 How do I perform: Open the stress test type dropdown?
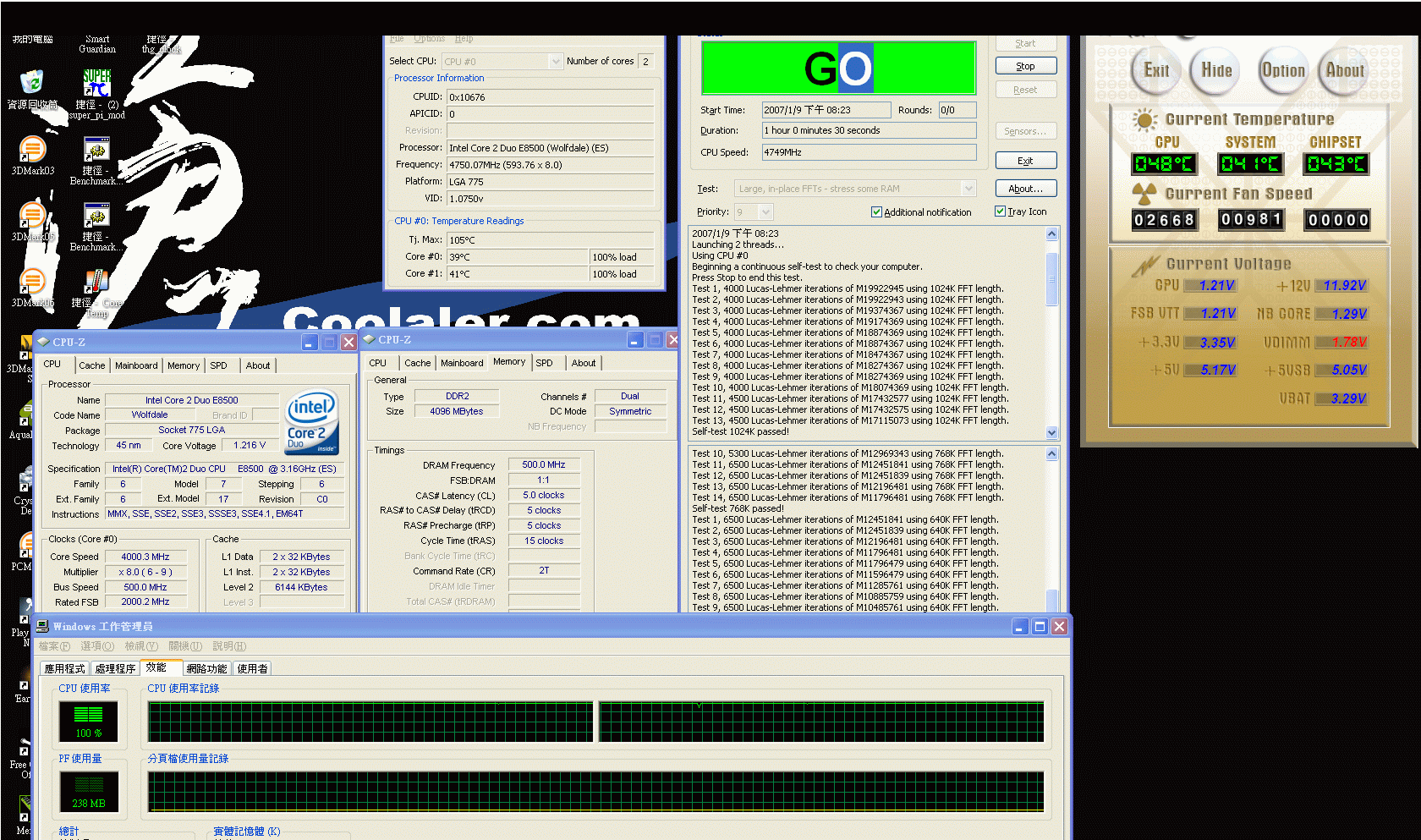[x=968, y=188]
